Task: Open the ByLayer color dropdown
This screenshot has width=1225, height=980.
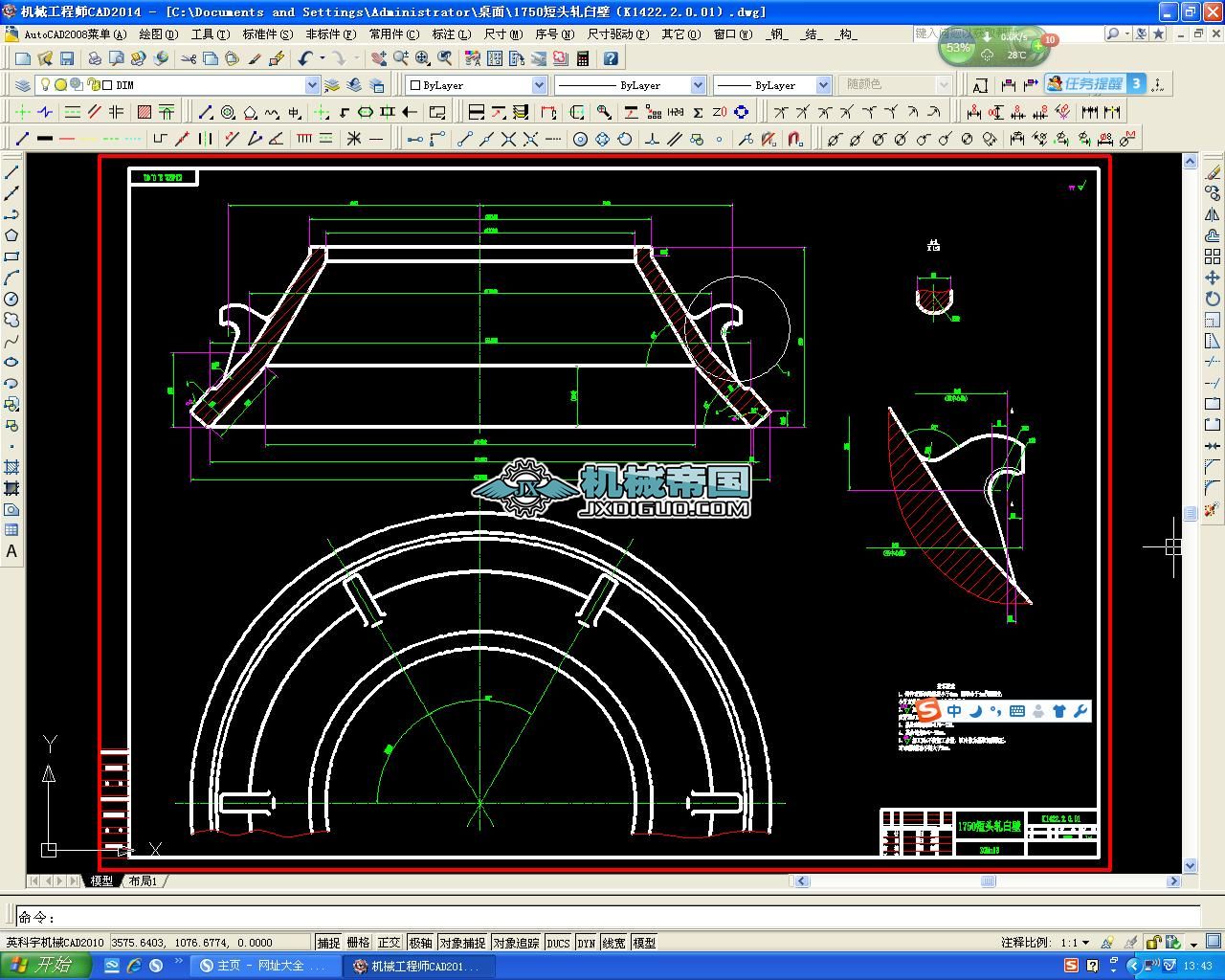Action: (539, 85)
